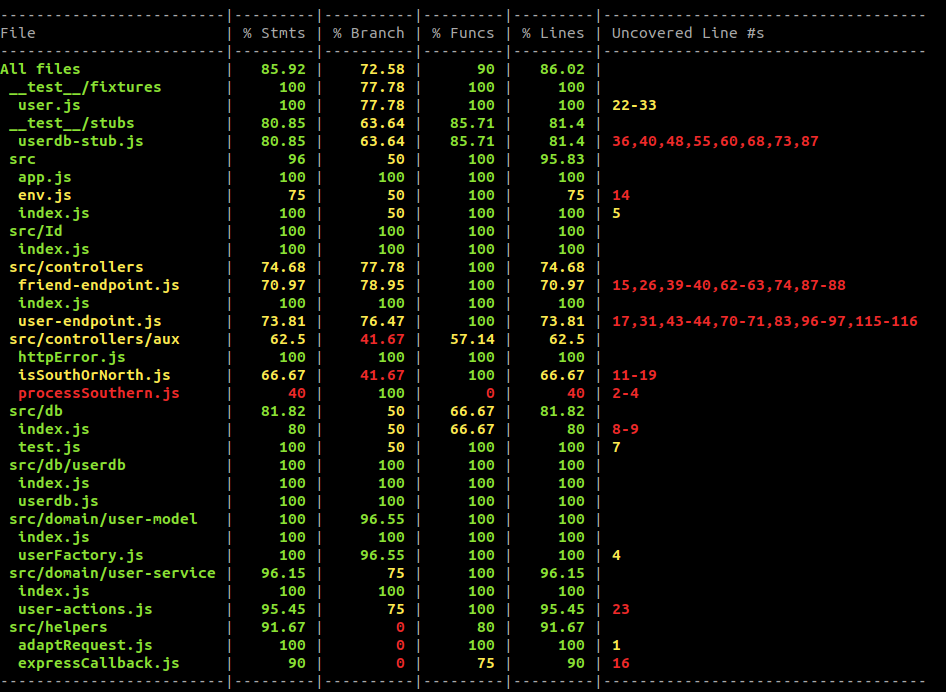Click the "Uncovered Line #s" column header
Image resolution: width=946 pixels, height=692 pixels.
688,33
